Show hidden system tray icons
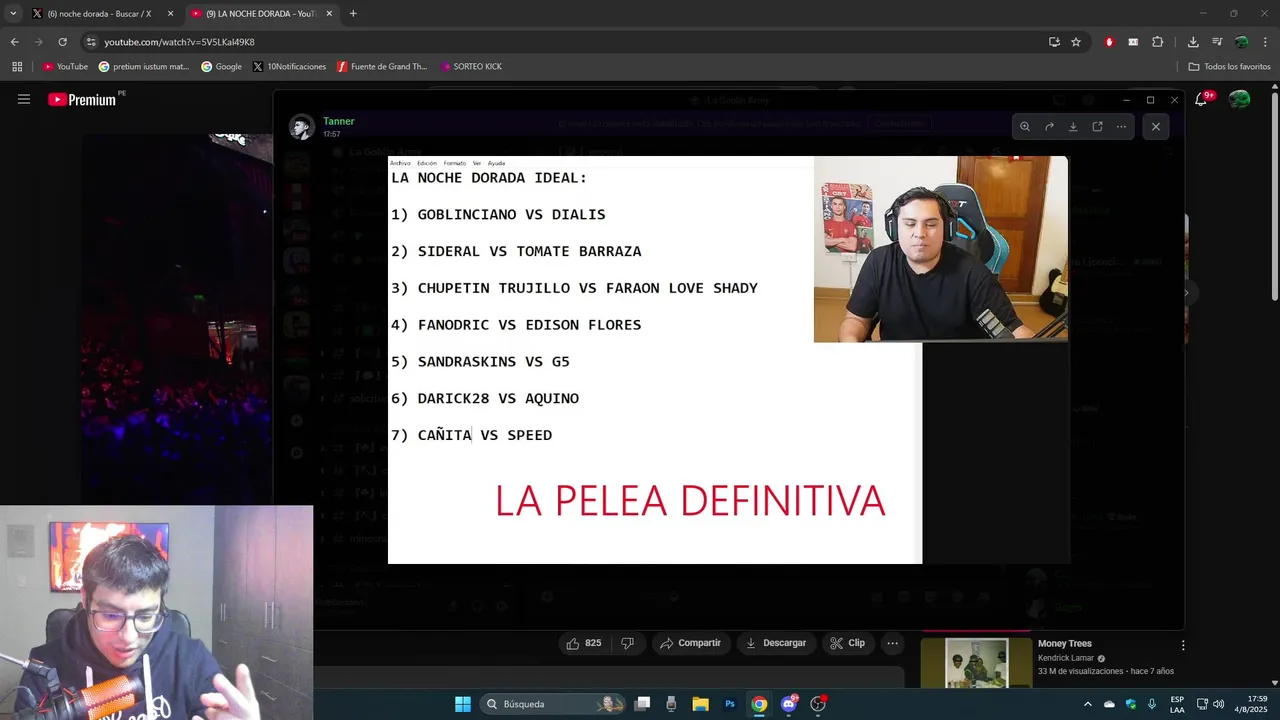The height and width of the screenshot is (720, 1280). [1088, 704]
